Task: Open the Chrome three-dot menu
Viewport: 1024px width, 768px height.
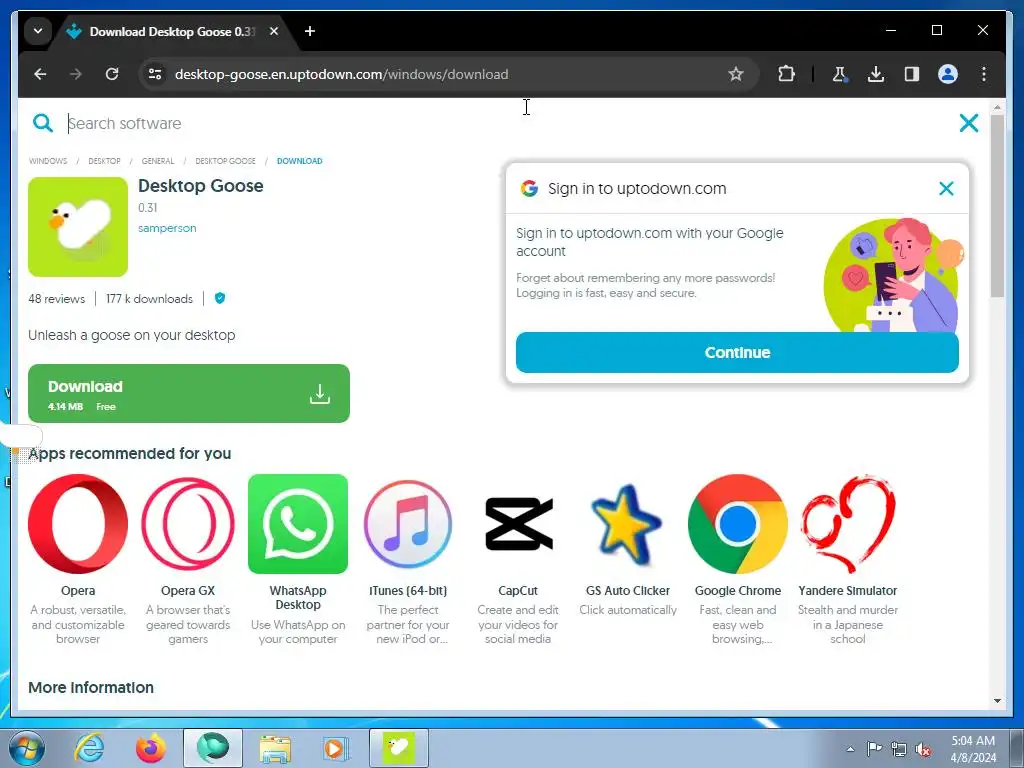Action: point(984,74)
